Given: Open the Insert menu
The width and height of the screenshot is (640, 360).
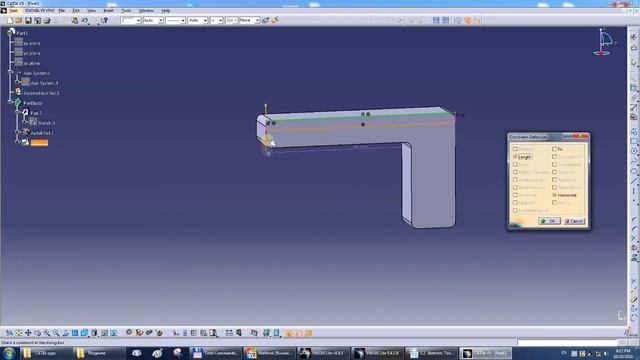Looking at the screenshot, I should [109, 11].
